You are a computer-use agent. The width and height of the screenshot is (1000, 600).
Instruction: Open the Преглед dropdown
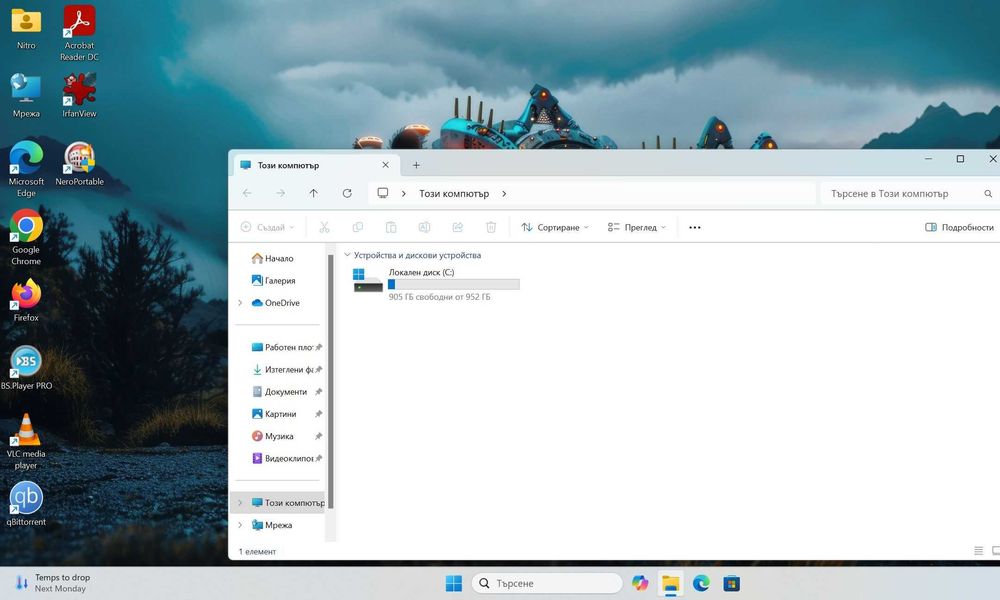coord(636,227)
